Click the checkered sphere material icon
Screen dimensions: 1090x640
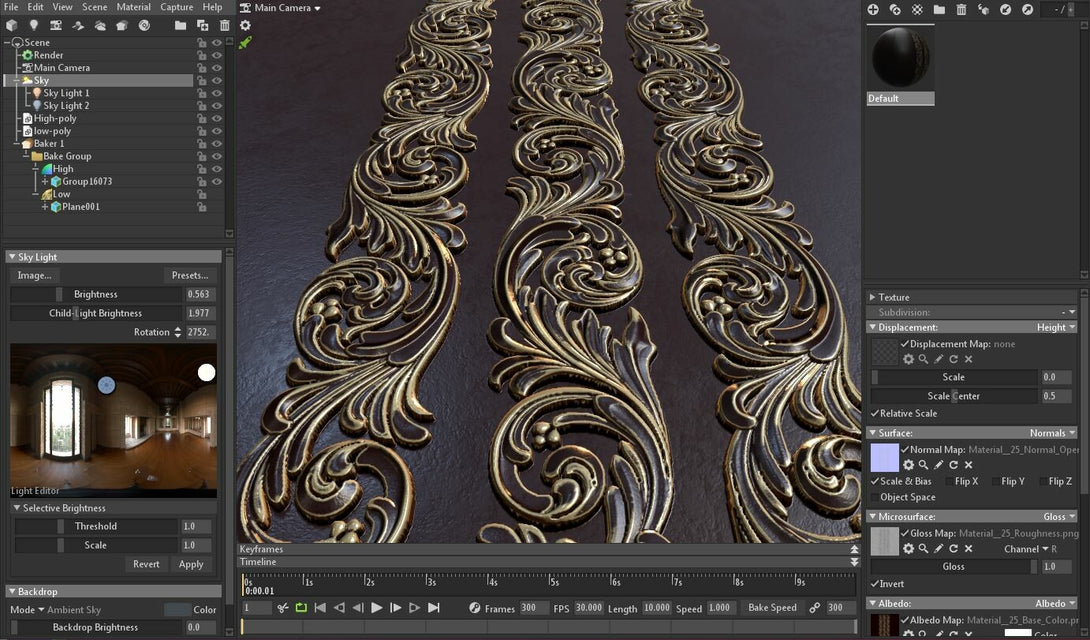click(x=918, y=10)
